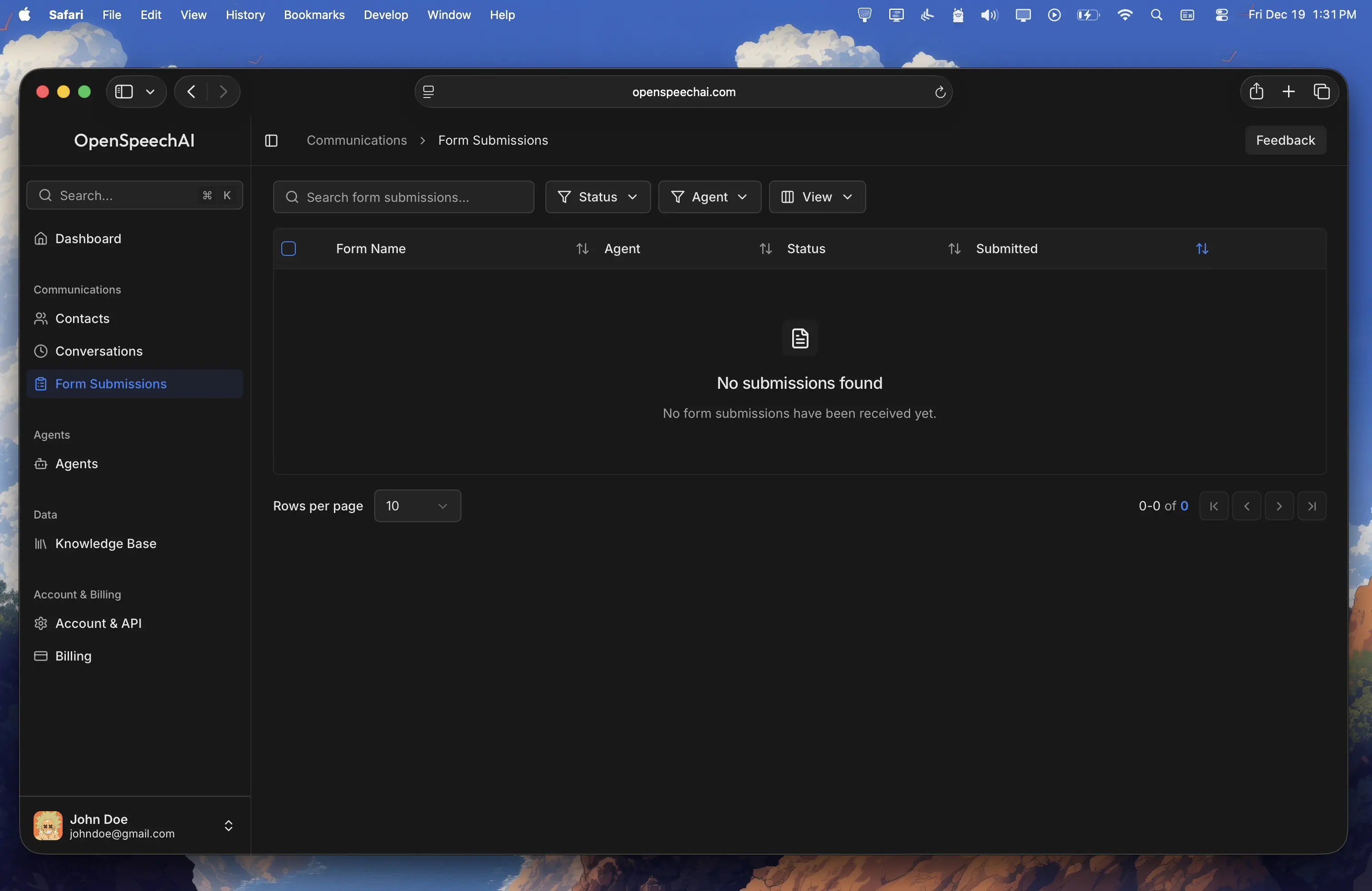Open Safari share sheet
Screen dimensions: 1372x891
pos(1256,92)
